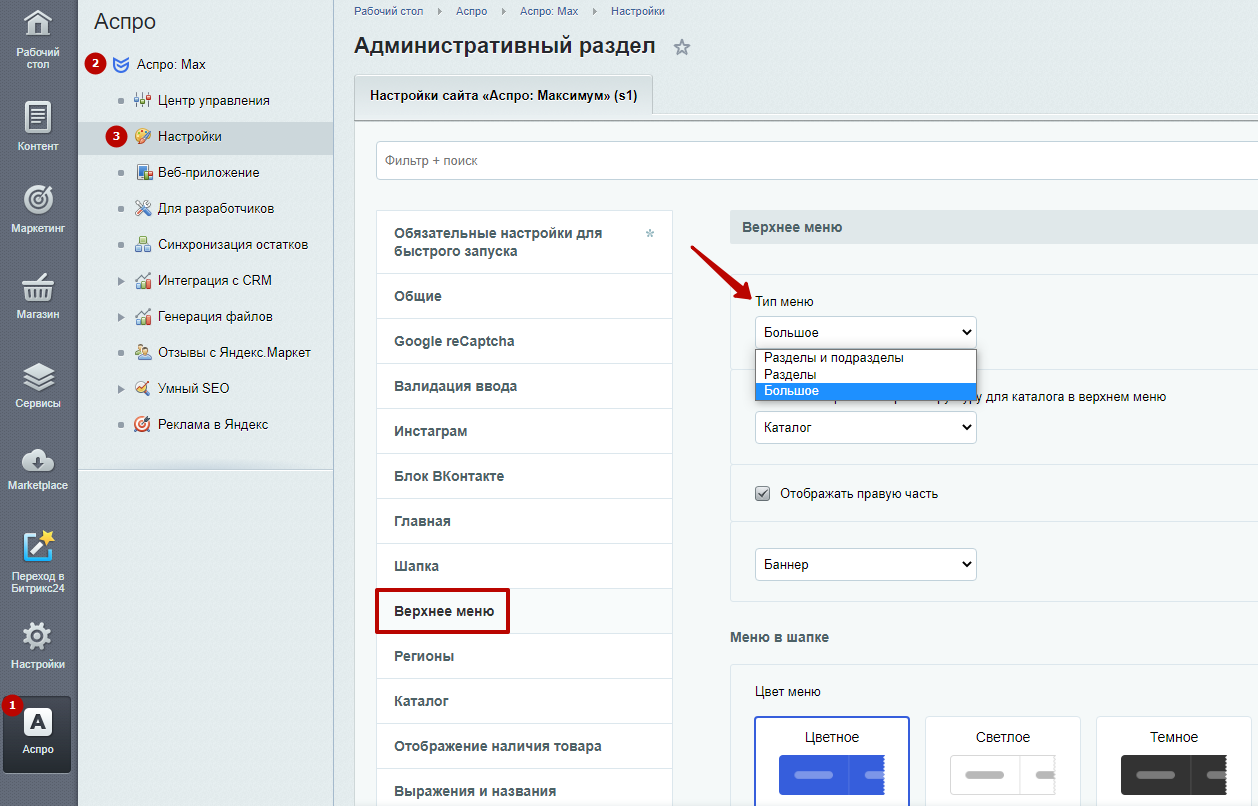Open Рабочий стол in the left sidebar
The height and width of the screenshot is (806, 1258).
click(38, 40)
